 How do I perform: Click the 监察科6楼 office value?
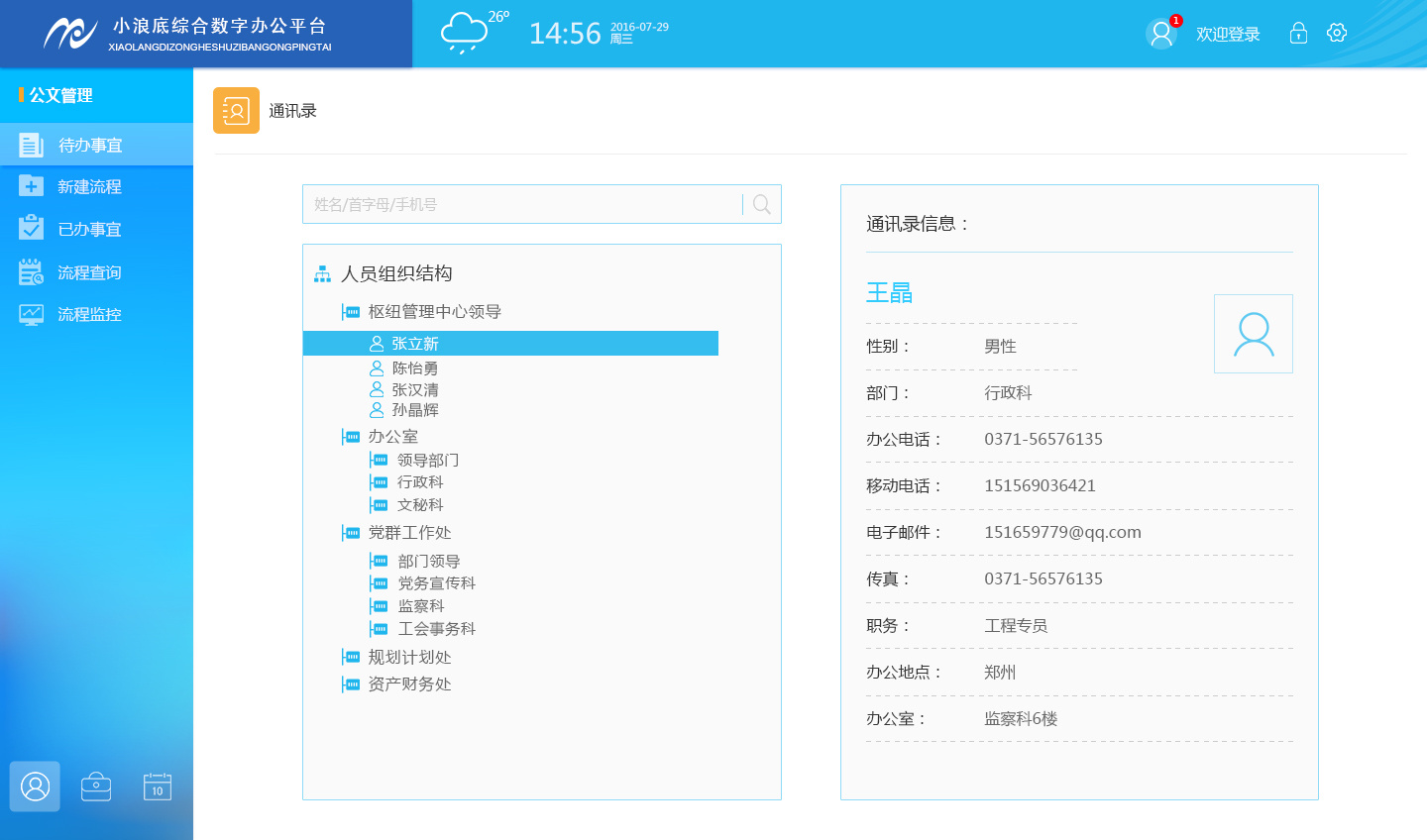click(1021, 718)
